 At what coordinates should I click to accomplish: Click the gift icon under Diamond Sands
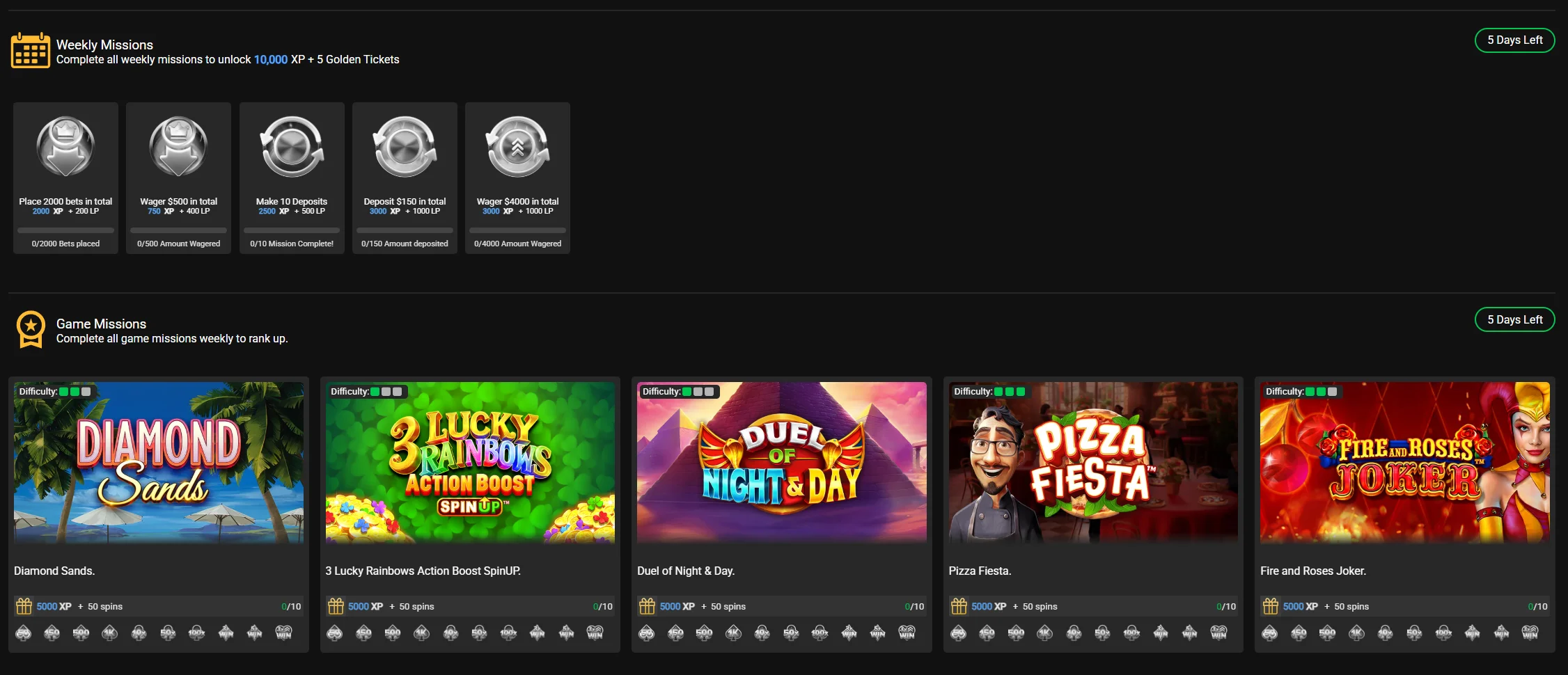24,606
